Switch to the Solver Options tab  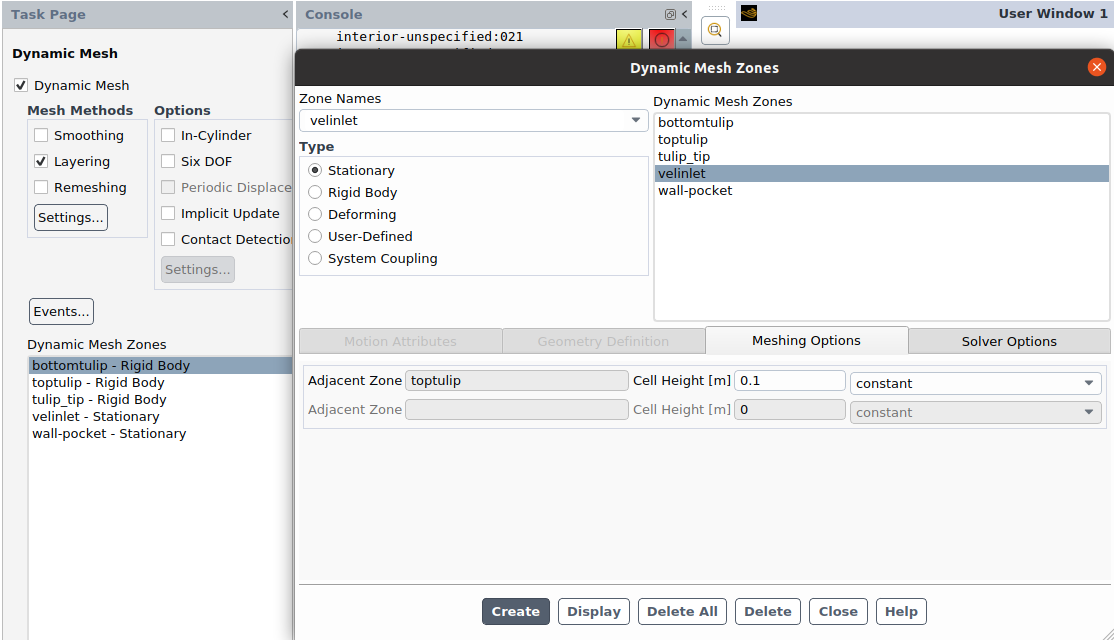pos(1009,342)
